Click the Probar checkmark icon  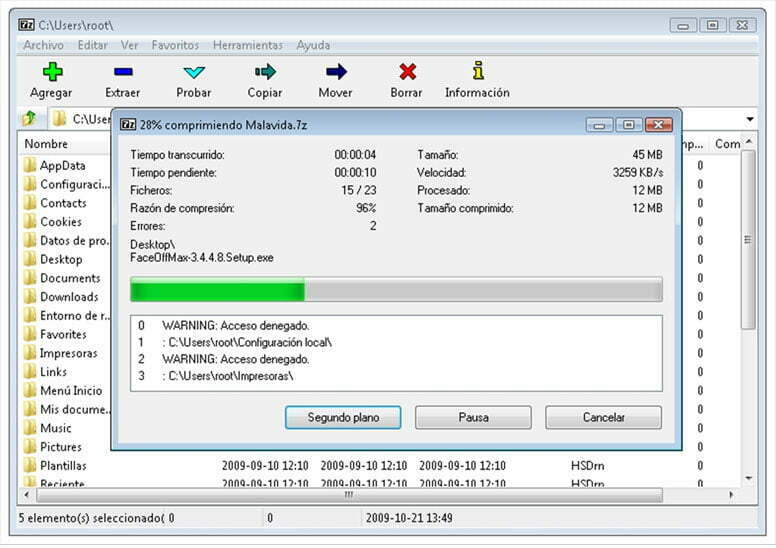[x=194, y=72]
